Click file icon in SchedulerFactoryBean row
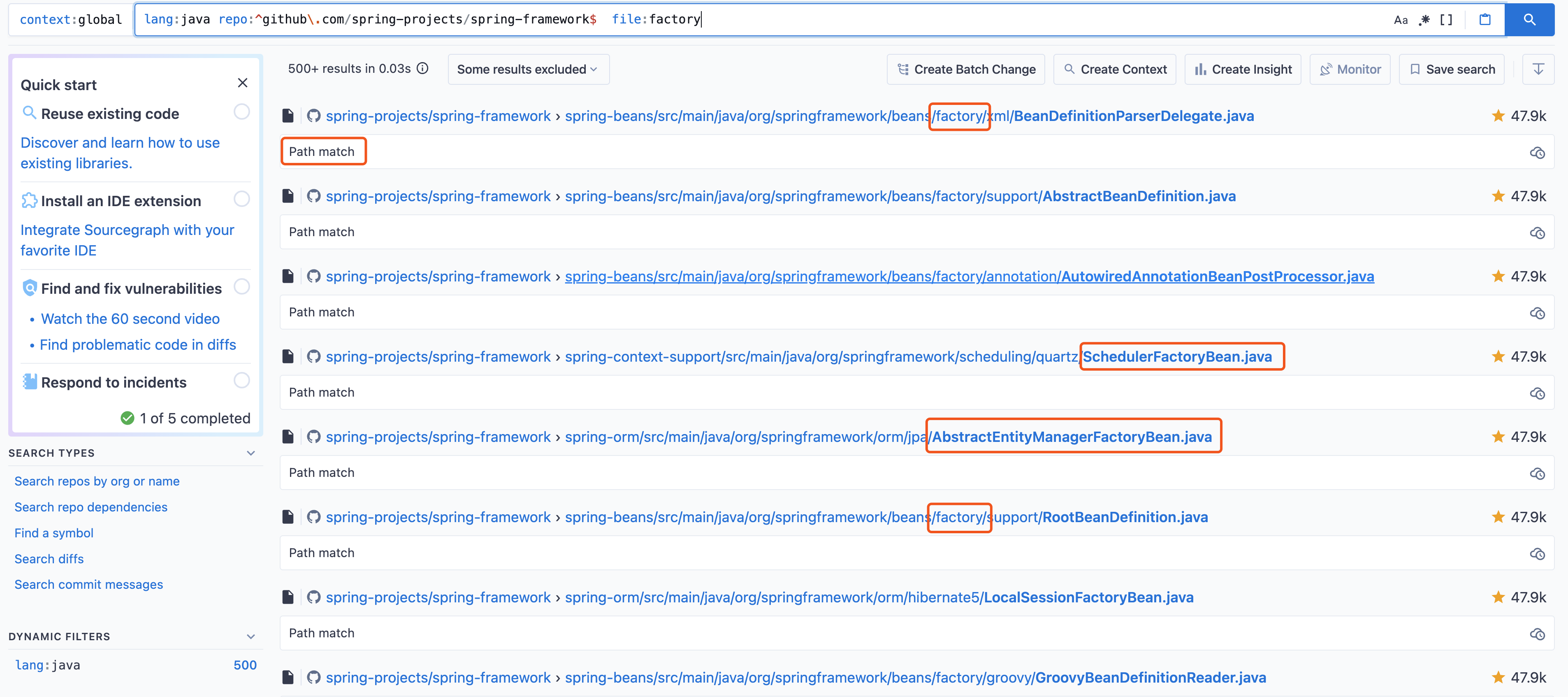Image resolution: width=1568 pixels, height=697 pixels. (288, 357)
